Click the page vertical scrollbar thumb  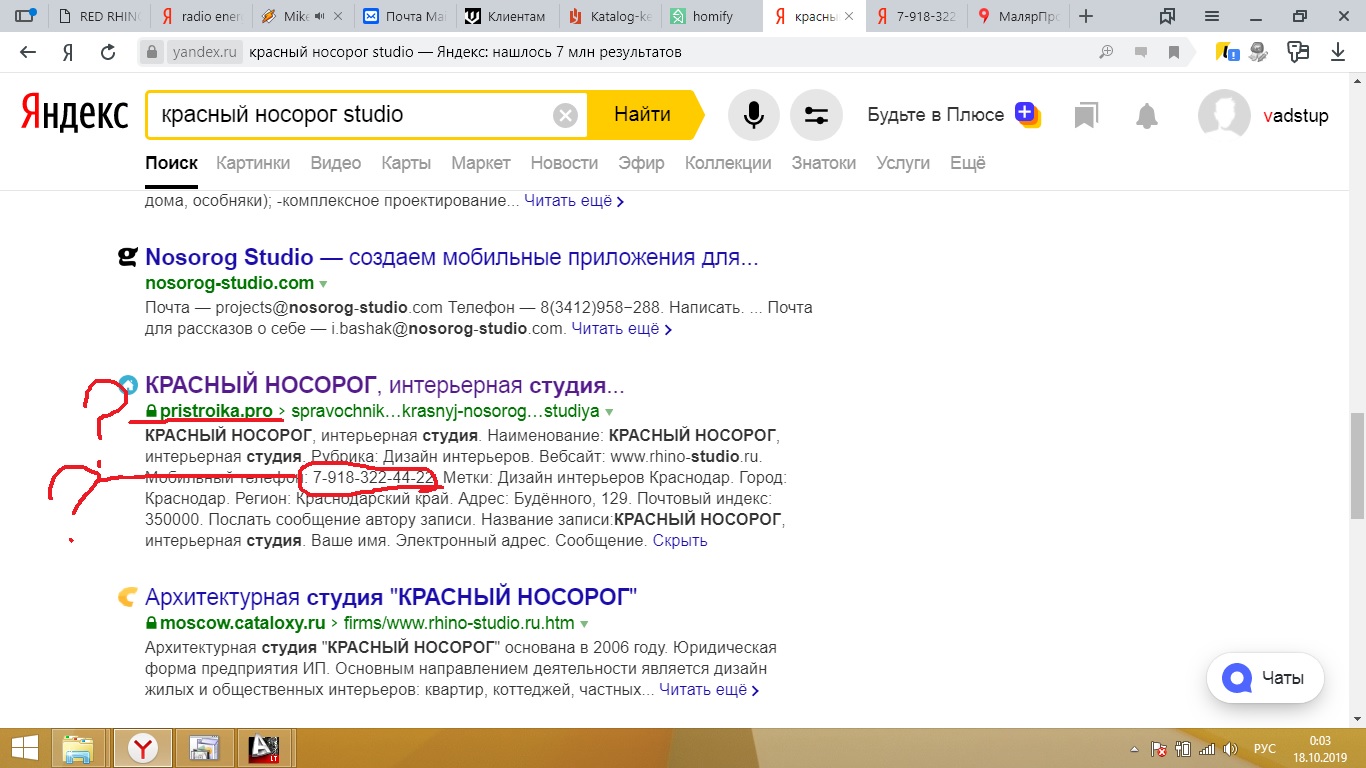[x=1357, y=466]
